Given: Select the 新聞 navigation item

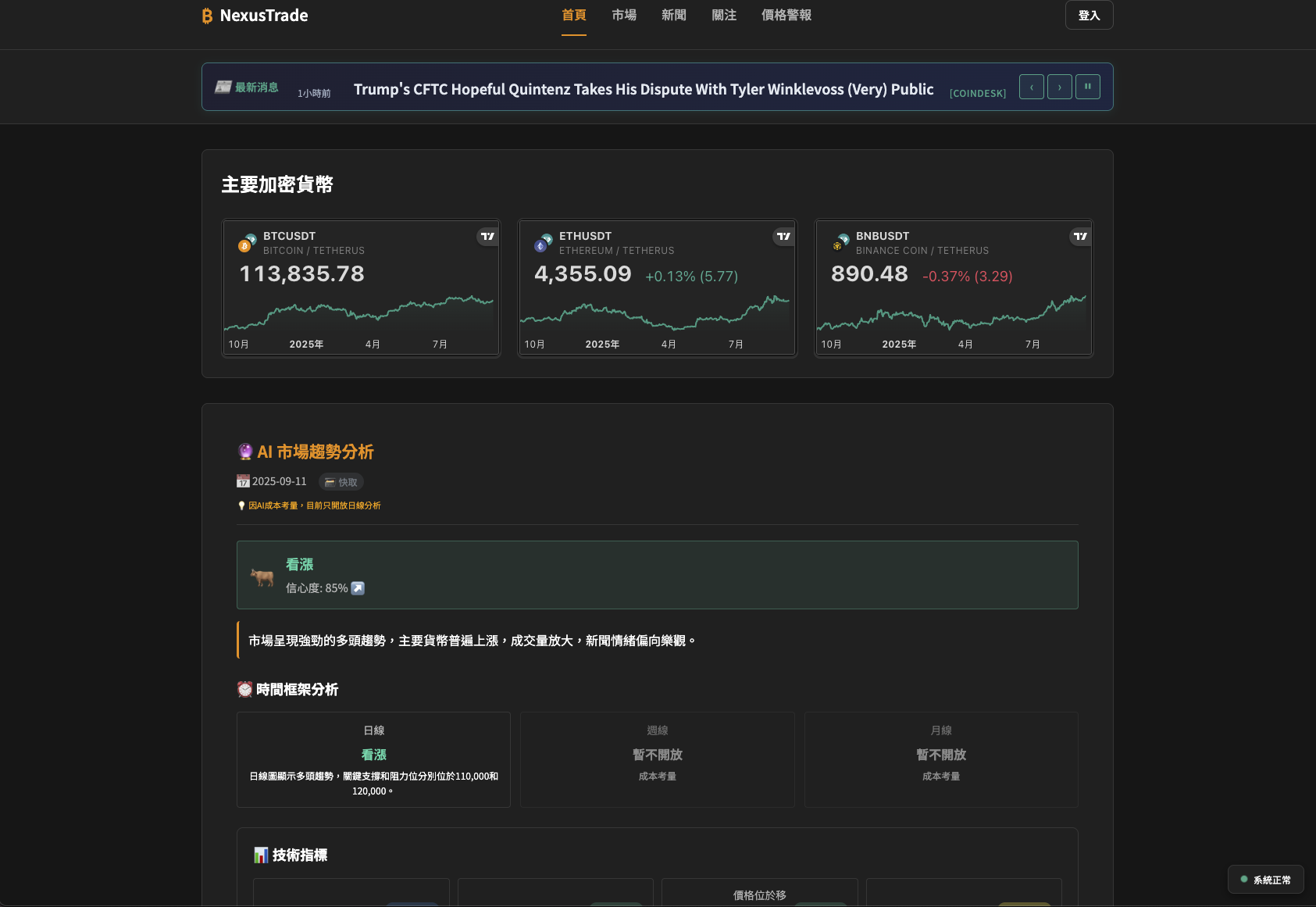Looking at the screenshot, I should (673, 15).
